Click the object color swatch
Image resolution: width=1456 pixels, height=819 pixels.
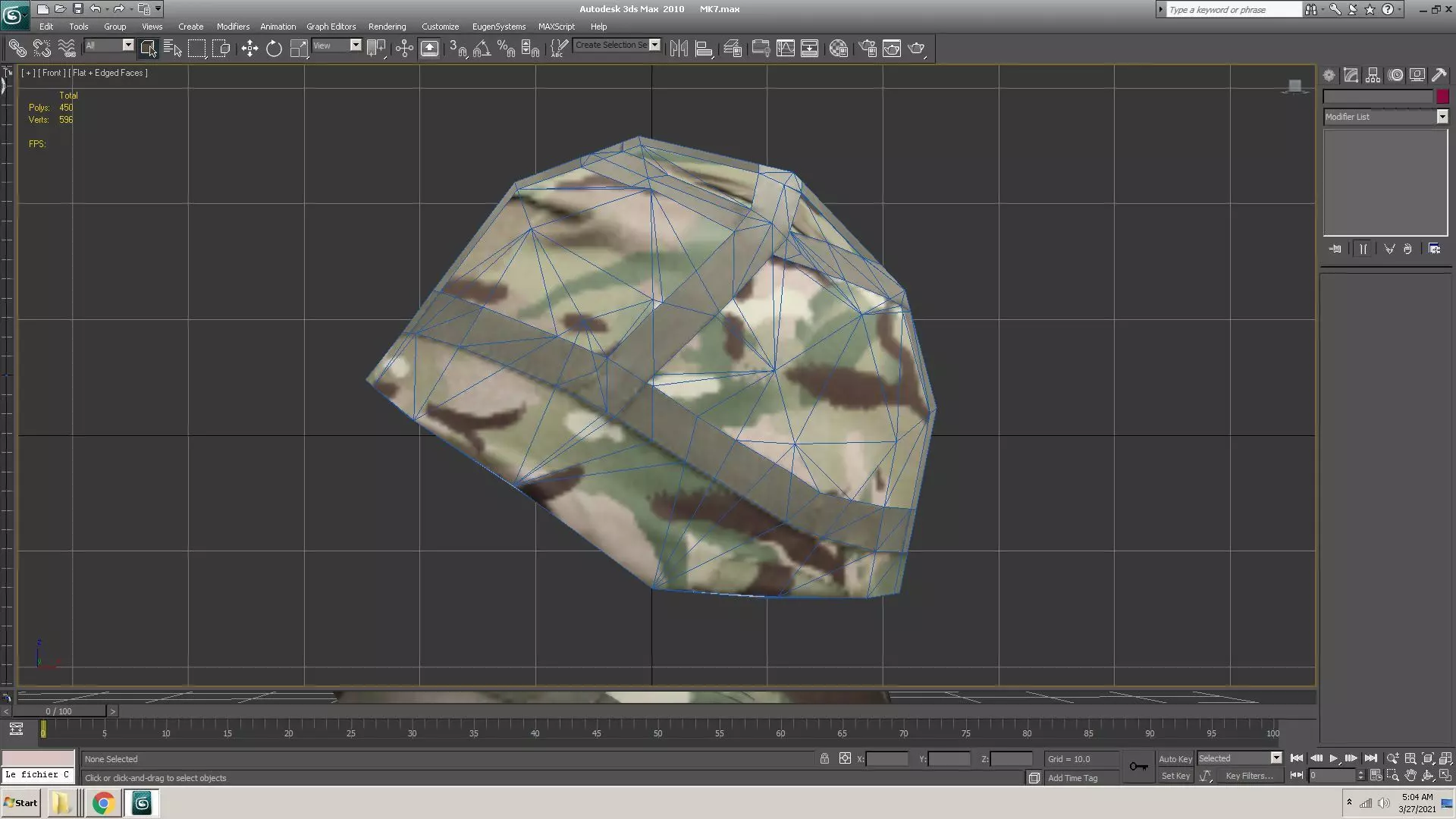click(x=1442, y=97)
